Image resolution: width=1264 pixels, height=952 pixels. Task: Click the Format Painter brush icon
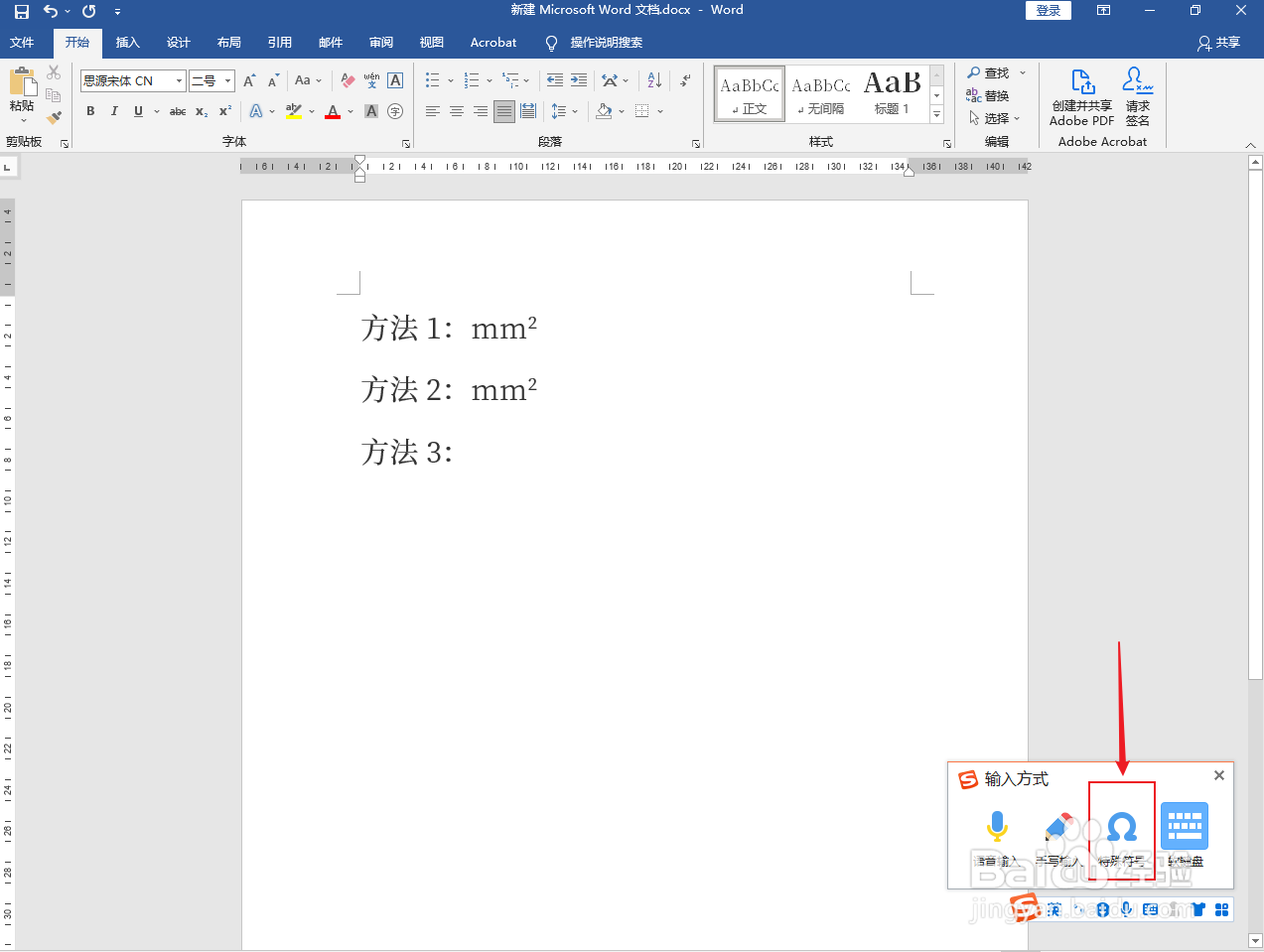(55, 118)
